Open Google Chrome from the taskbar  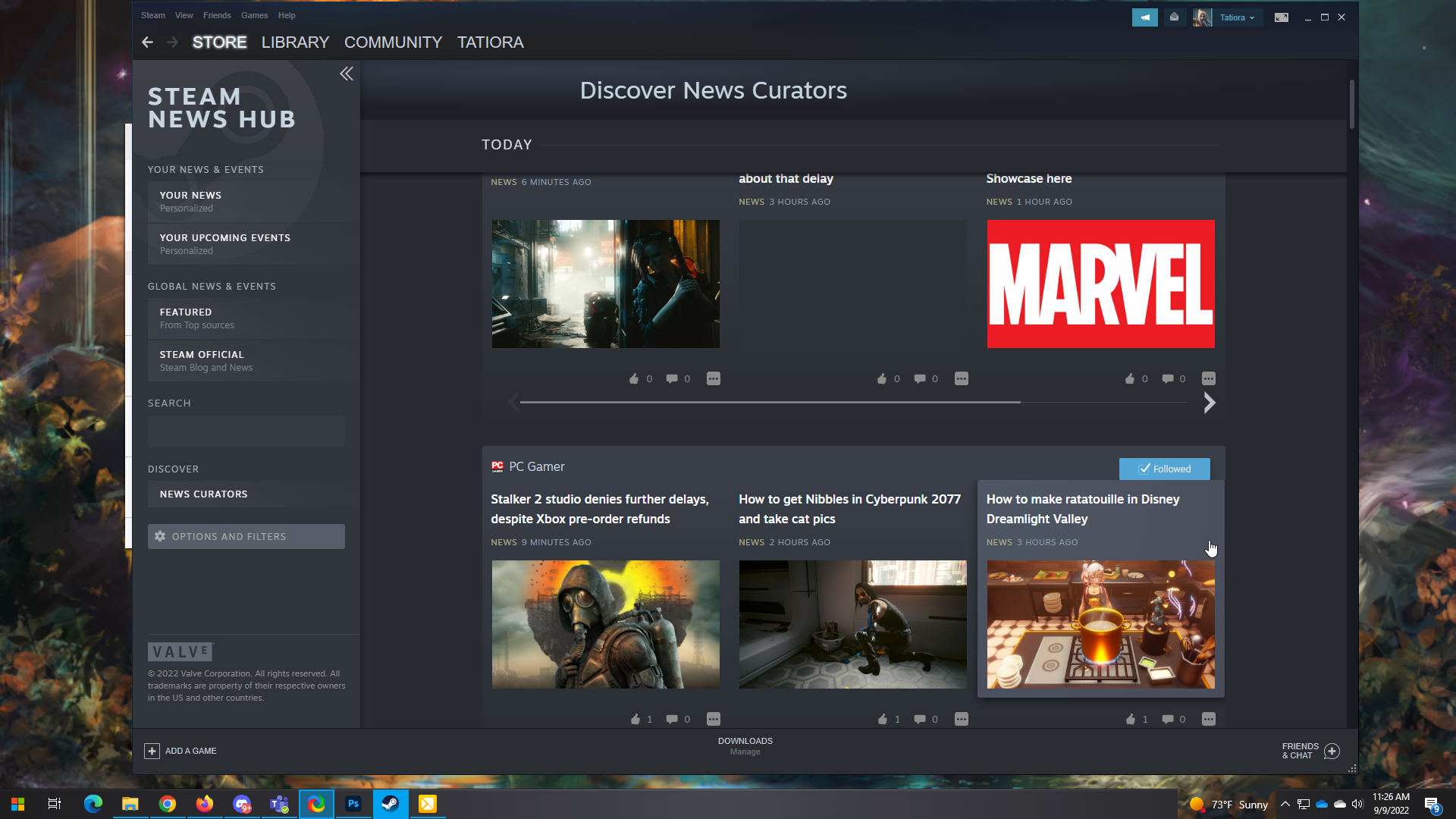pos(168,804)
